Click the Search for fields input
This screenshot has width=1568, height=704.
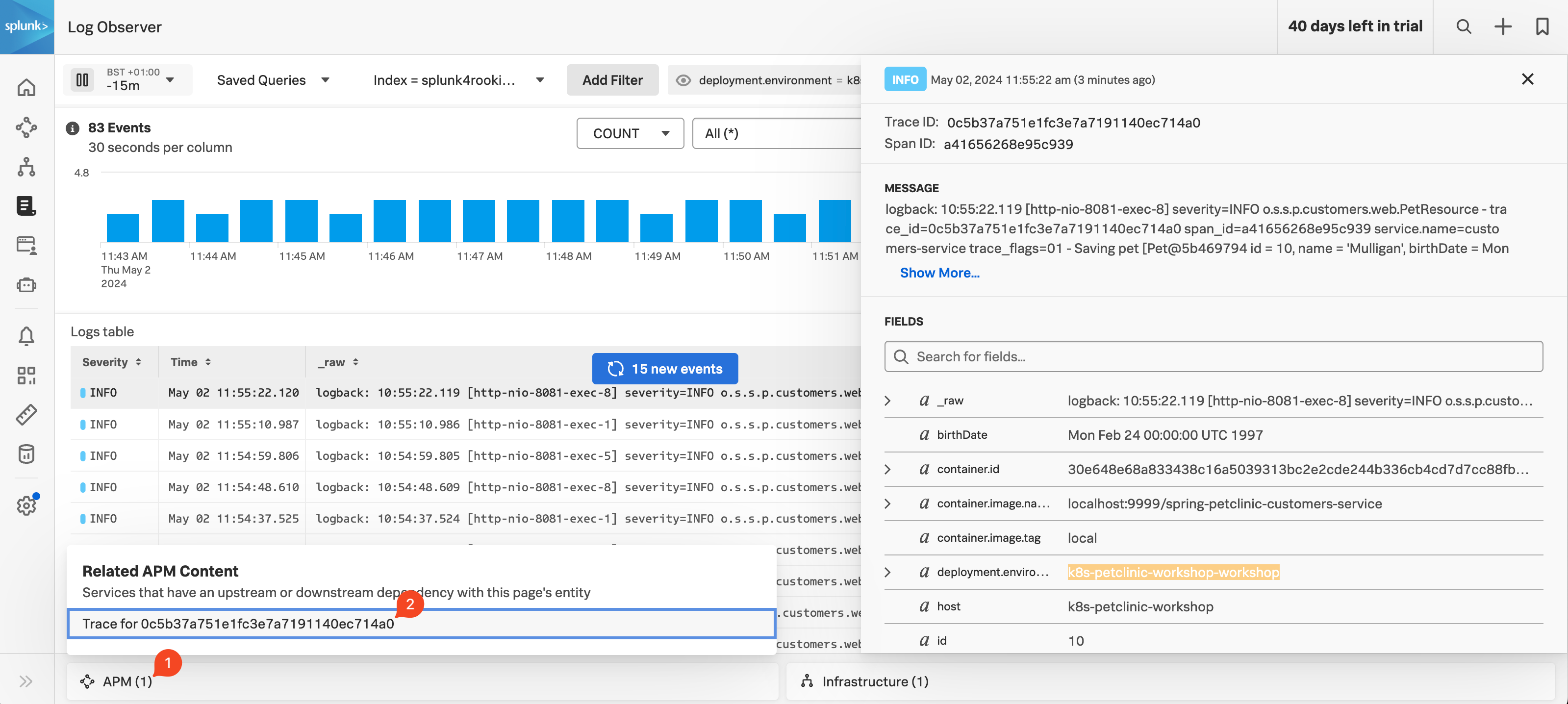tap(1213, 356)
